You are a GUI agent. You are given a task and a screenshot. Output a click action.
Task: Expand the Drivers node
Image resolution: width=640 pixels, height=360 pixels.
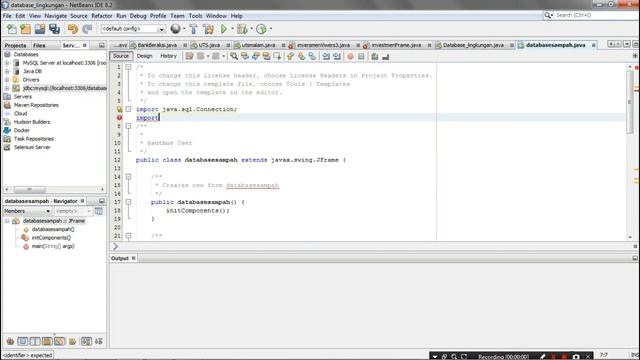[7, 80]
